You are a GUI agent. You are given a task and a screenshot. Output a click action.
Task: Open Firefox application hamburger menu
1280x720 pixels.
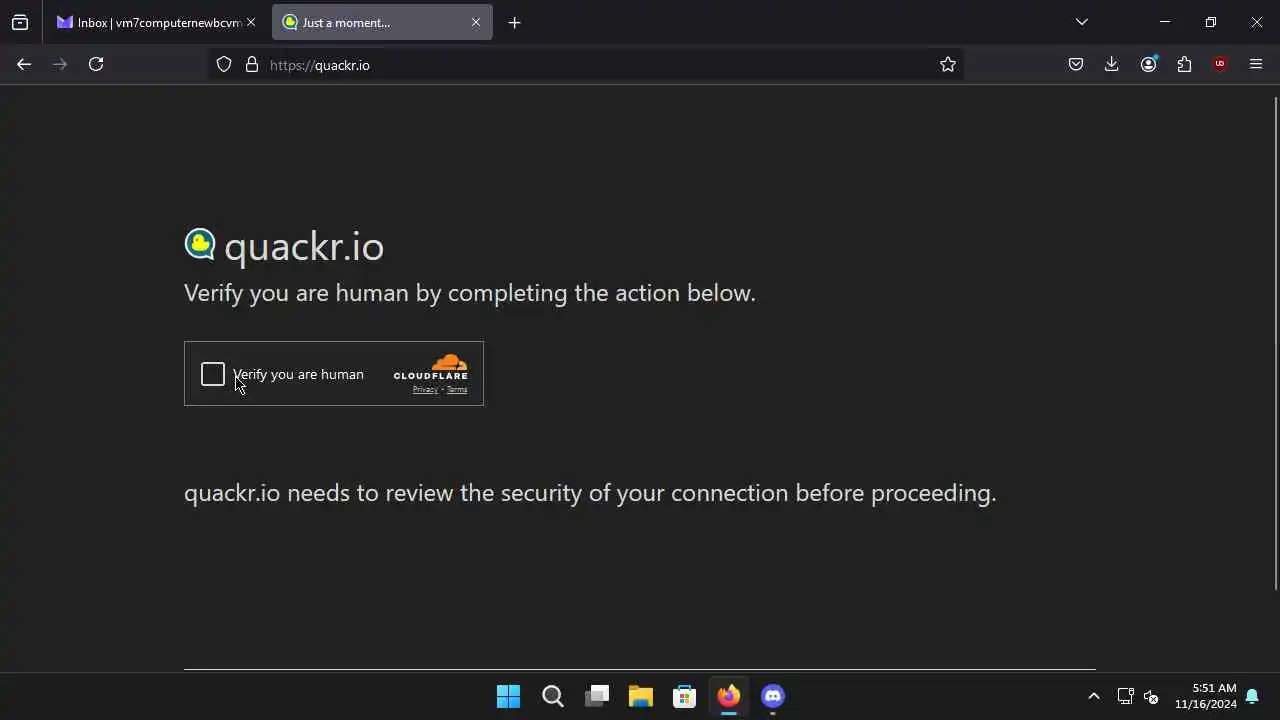tap(1256, 64)
